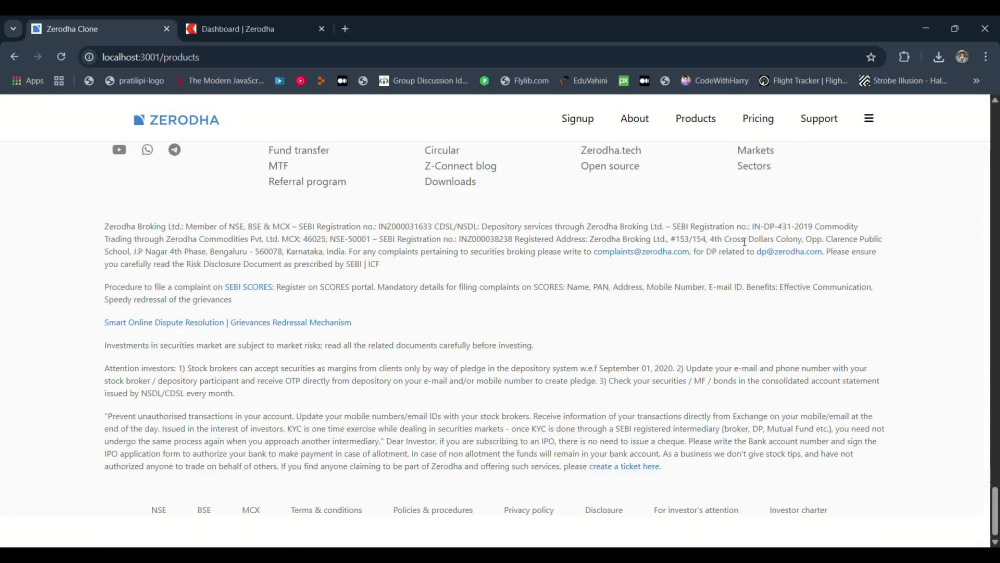Open the Zerodha.tech link

point(610,150)
